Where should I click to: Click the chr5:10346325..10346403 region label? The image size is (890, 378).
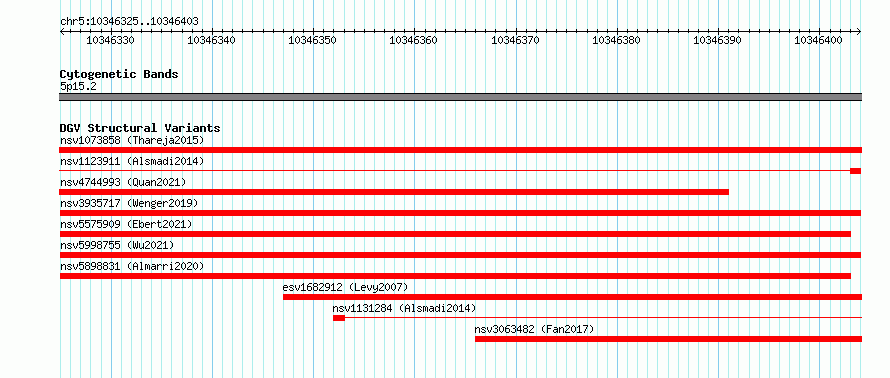tap(129, 22)
